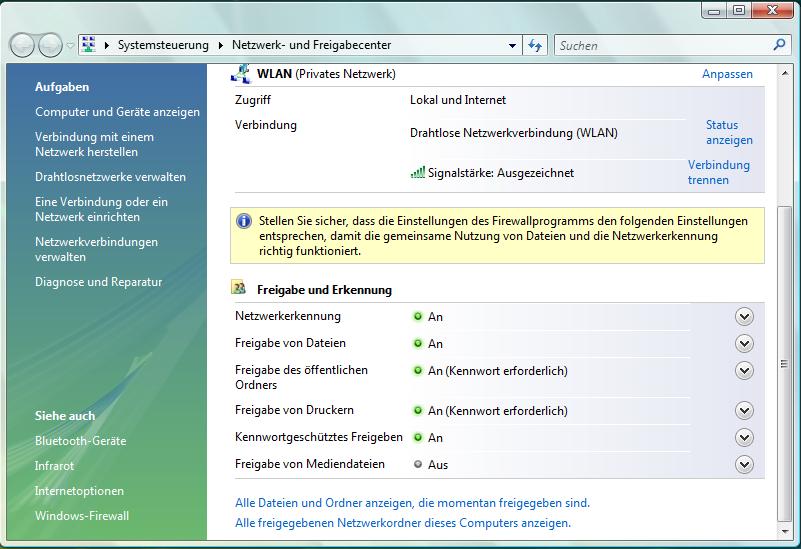Image resolution: width=801 pixels, height=549 pixels.
Task: Click gray status dot for Freigabe von Mediendateien
Action: coord(417,464)
